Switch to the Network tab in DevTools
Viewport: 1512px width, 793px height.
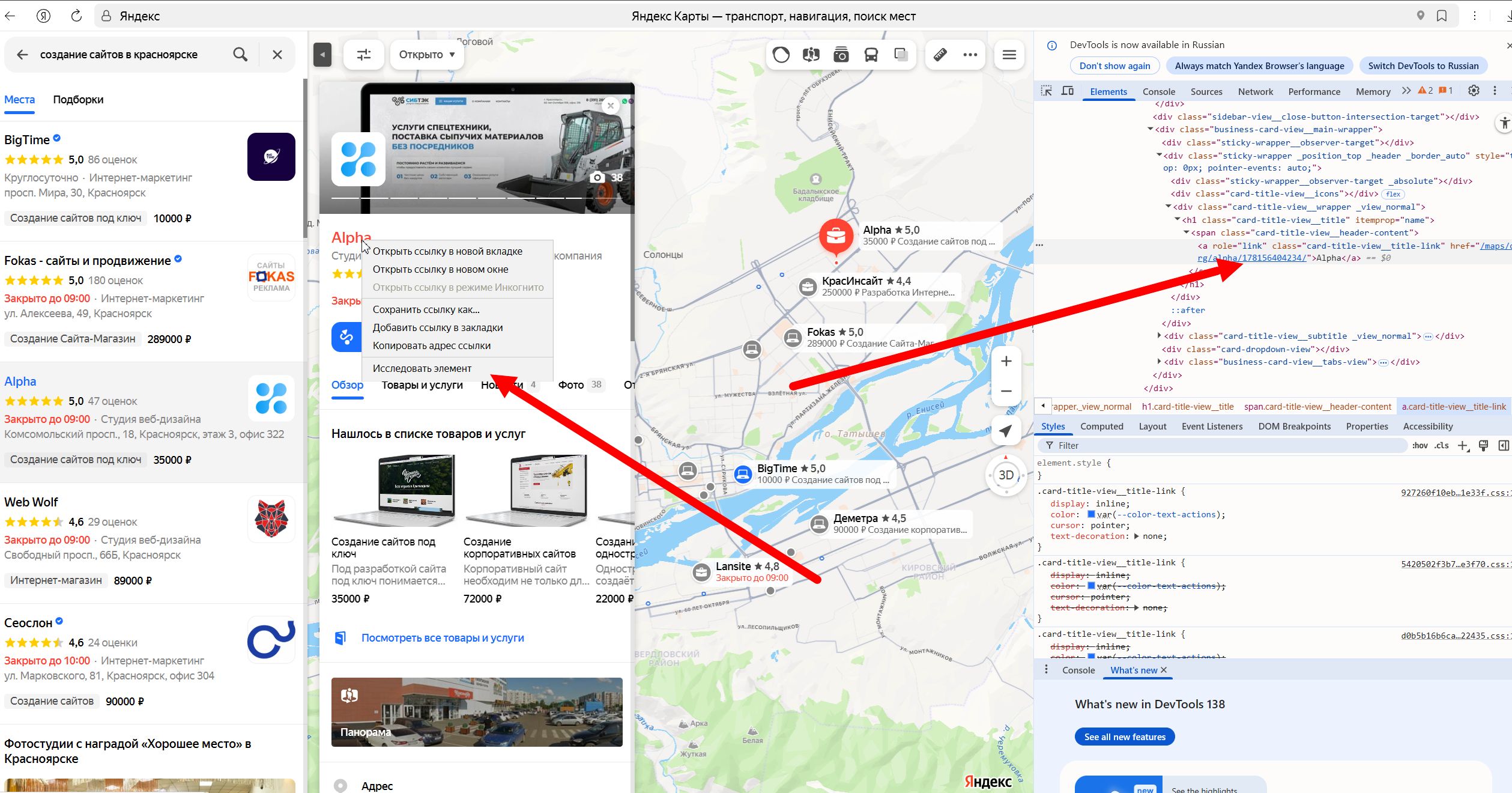click(1255, 91)
